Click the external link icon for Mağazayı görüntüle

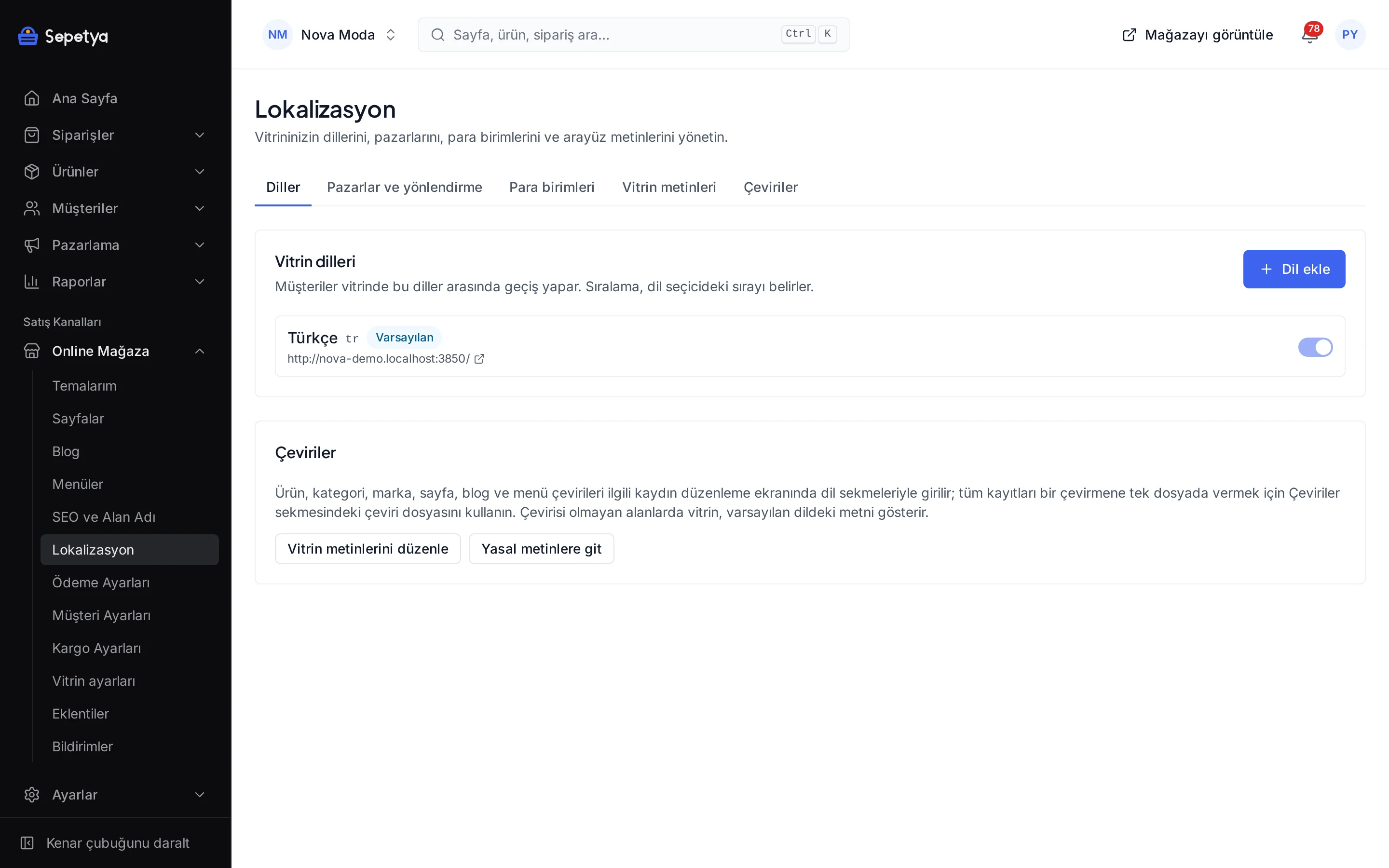[x=1129, y=35]
